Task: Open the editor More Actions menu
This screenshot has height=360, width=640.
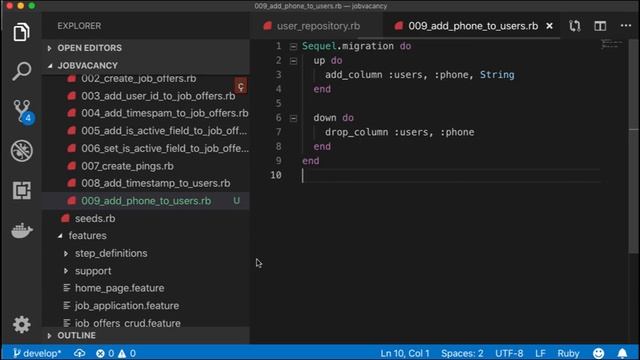Action: pos(626,26)
